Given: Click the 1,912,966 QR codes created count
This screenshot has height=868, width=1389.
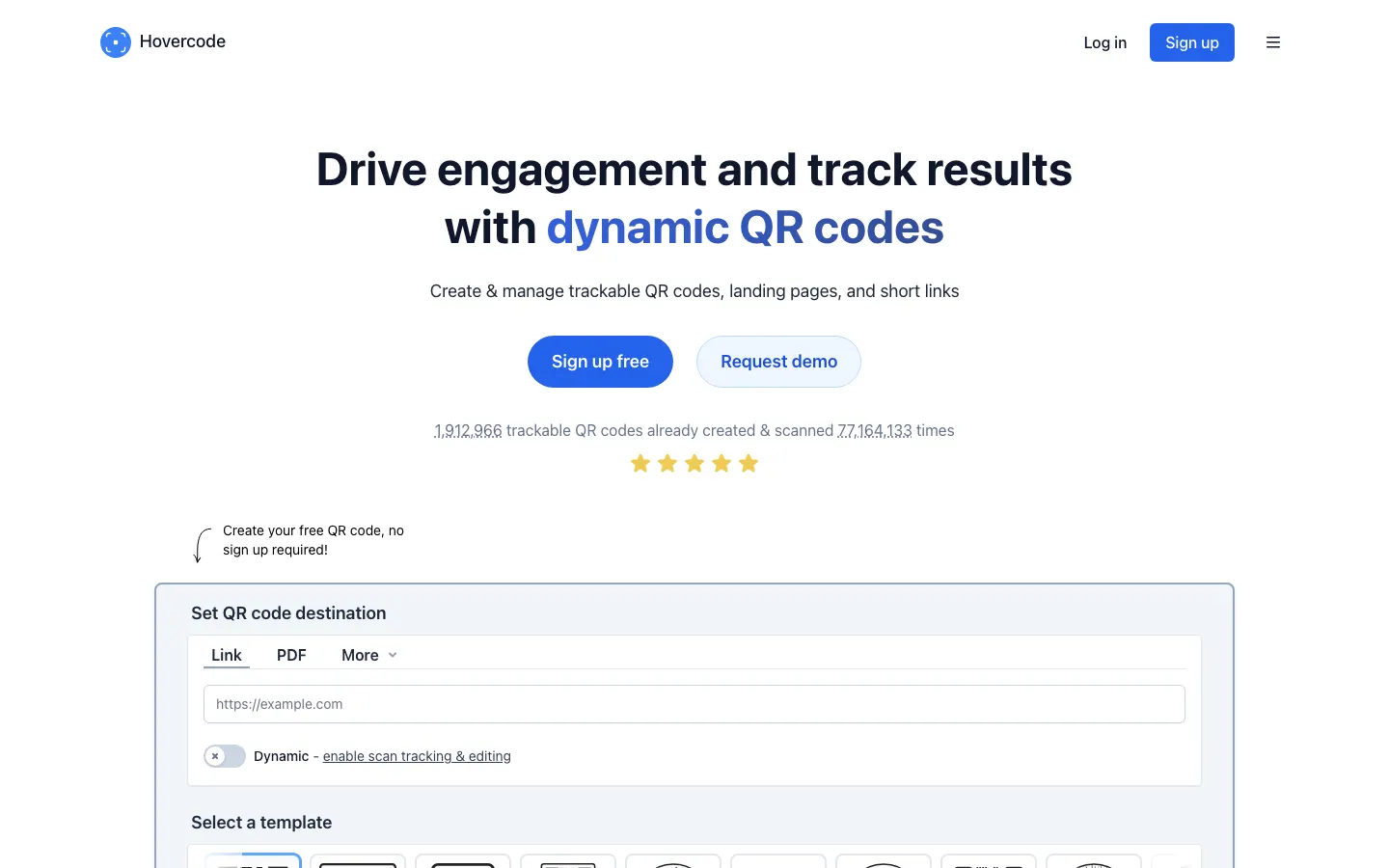Looking at the screenshot, I should pyautogui.click(x=468, y=431).
